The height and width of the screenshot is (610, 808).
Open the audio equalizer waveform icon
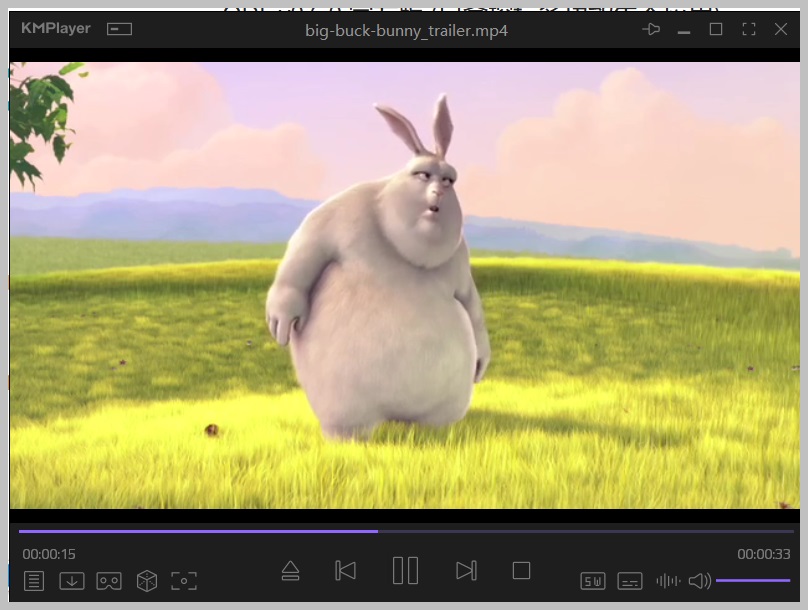point(667,580)
